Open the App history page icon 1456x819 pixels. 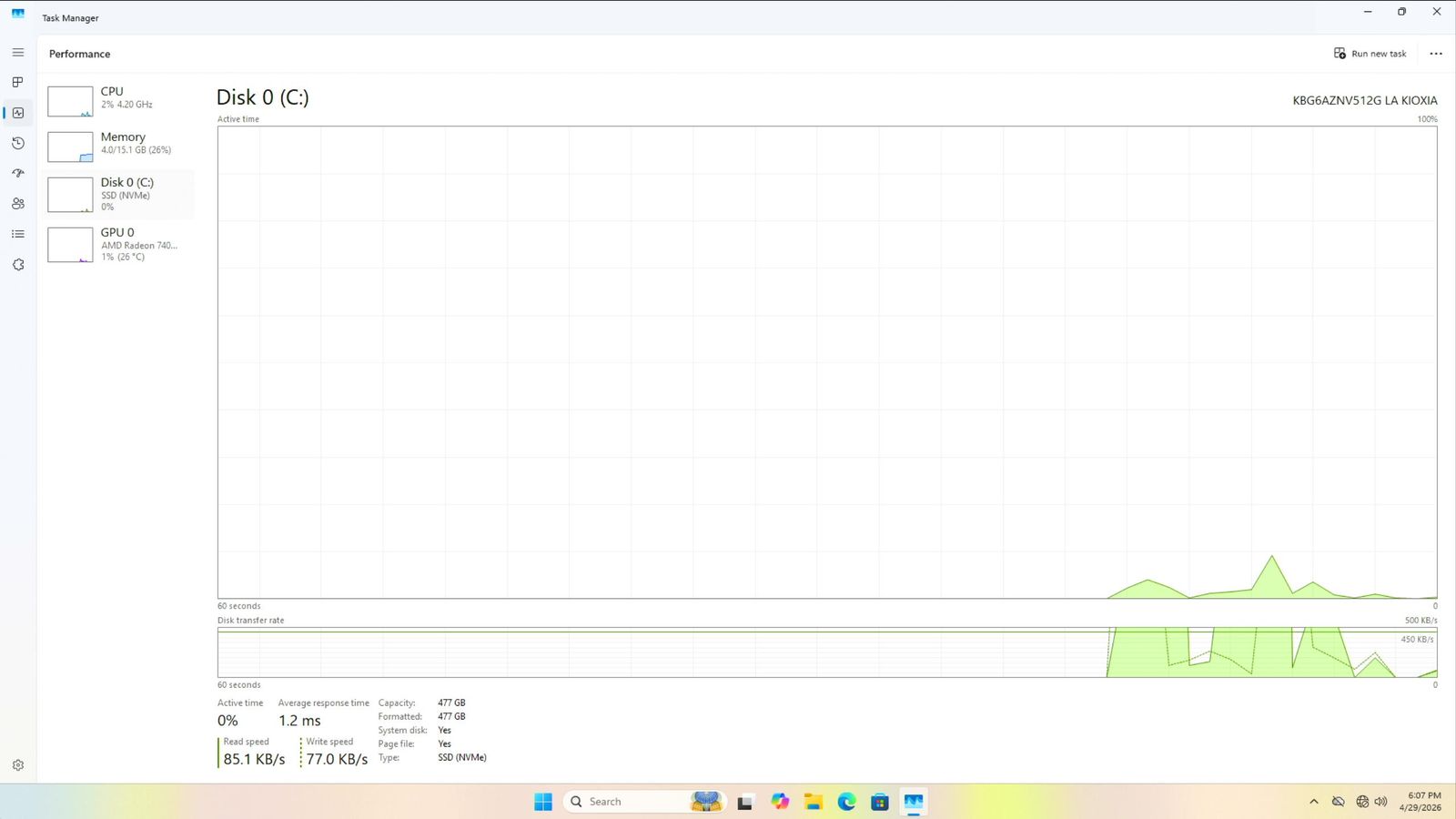coord(18,143)
